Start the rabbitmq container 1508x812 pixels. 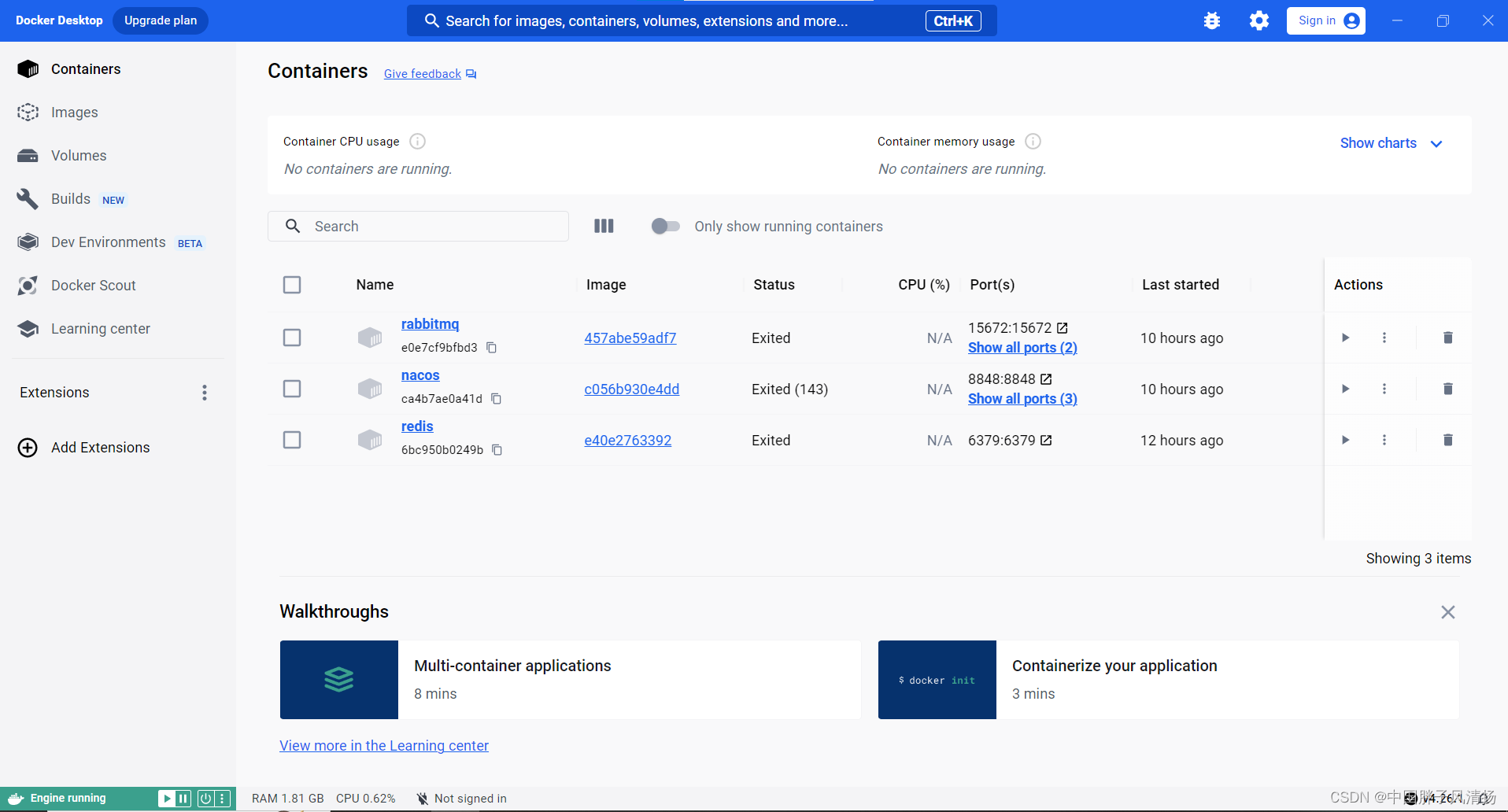(1346, 338)
